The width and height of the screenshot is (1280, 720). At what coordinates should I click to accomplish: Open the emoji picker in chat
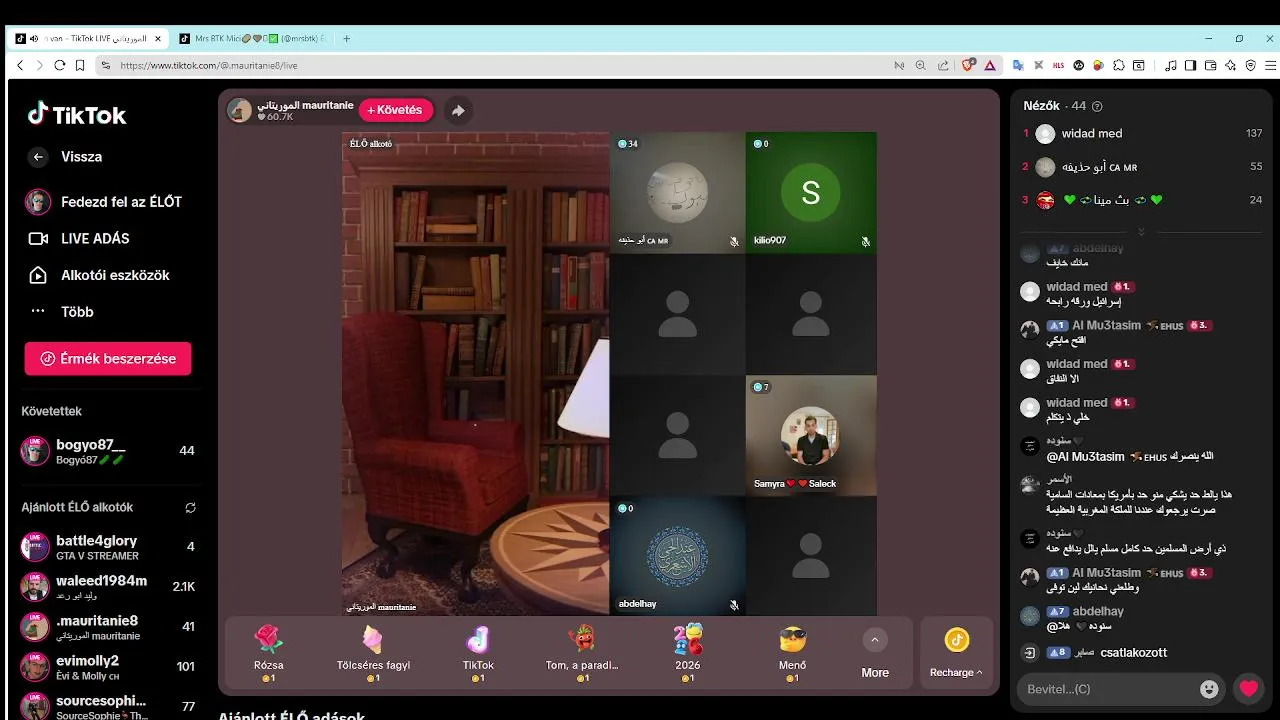pos(1210,689)
